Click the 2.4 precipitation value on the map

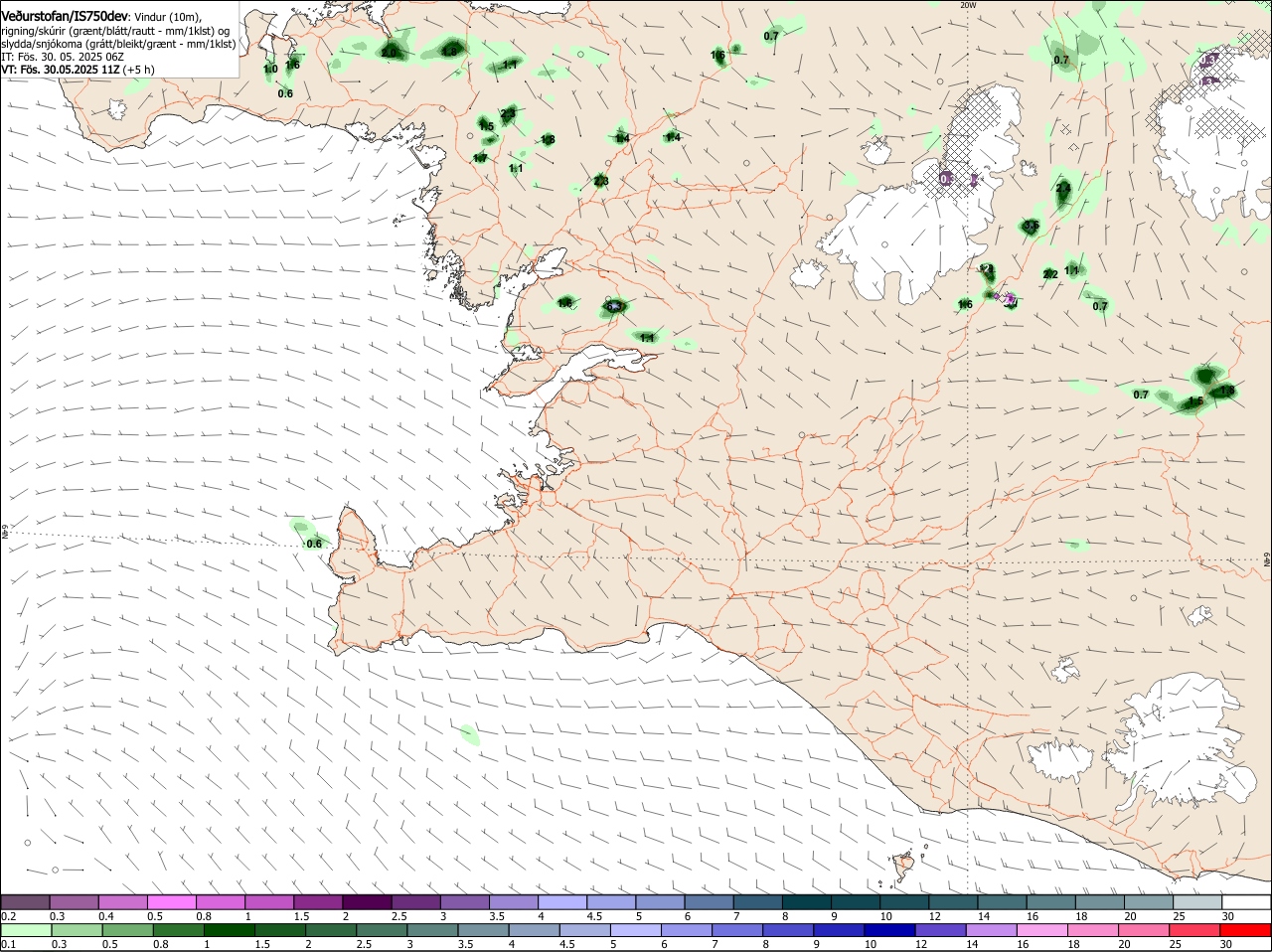(1063, 188)
